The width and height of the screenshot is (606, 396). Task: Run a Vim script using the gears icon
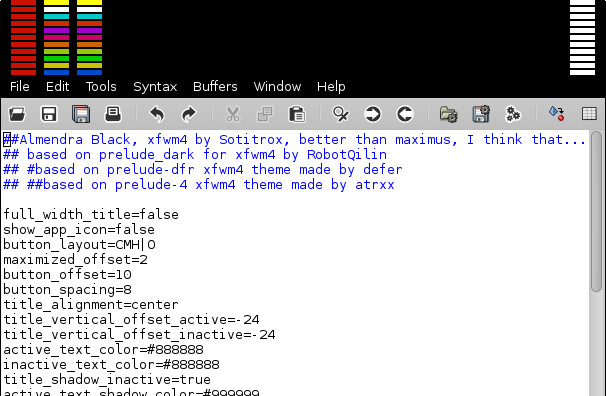tap(513, 114)
